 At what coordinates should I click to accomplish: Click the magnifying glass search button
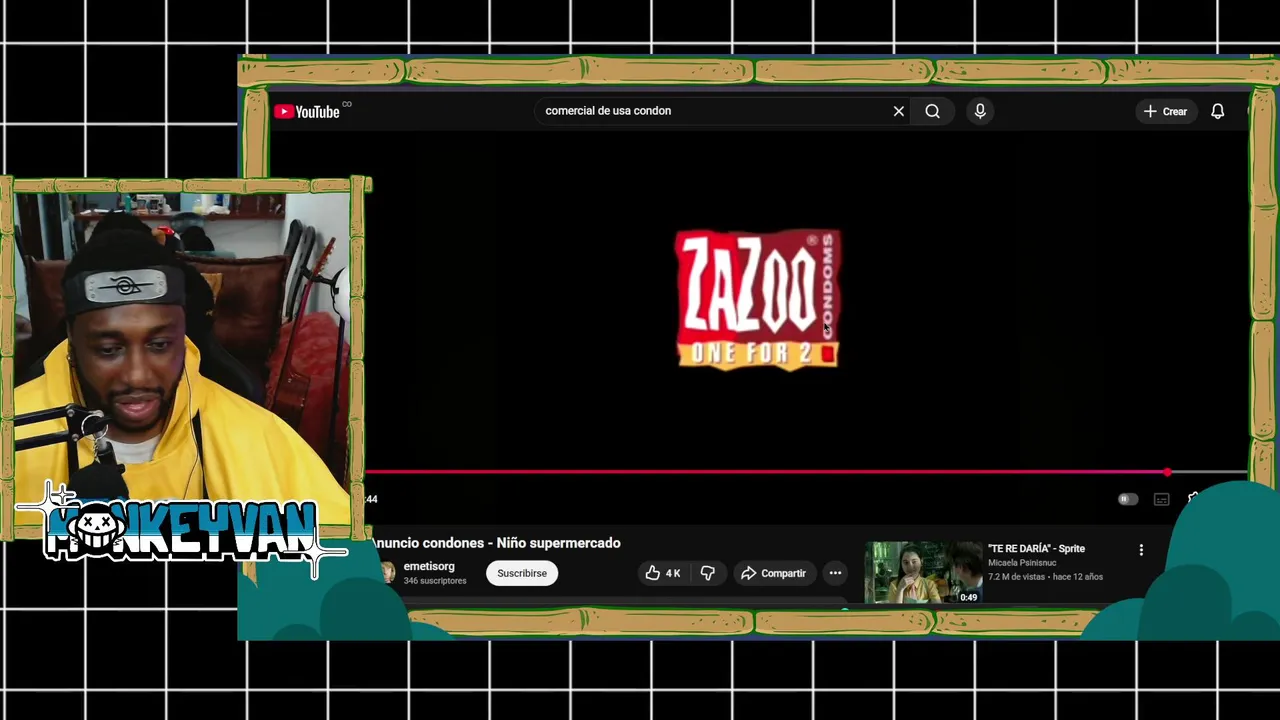click(x=932, y=111)
